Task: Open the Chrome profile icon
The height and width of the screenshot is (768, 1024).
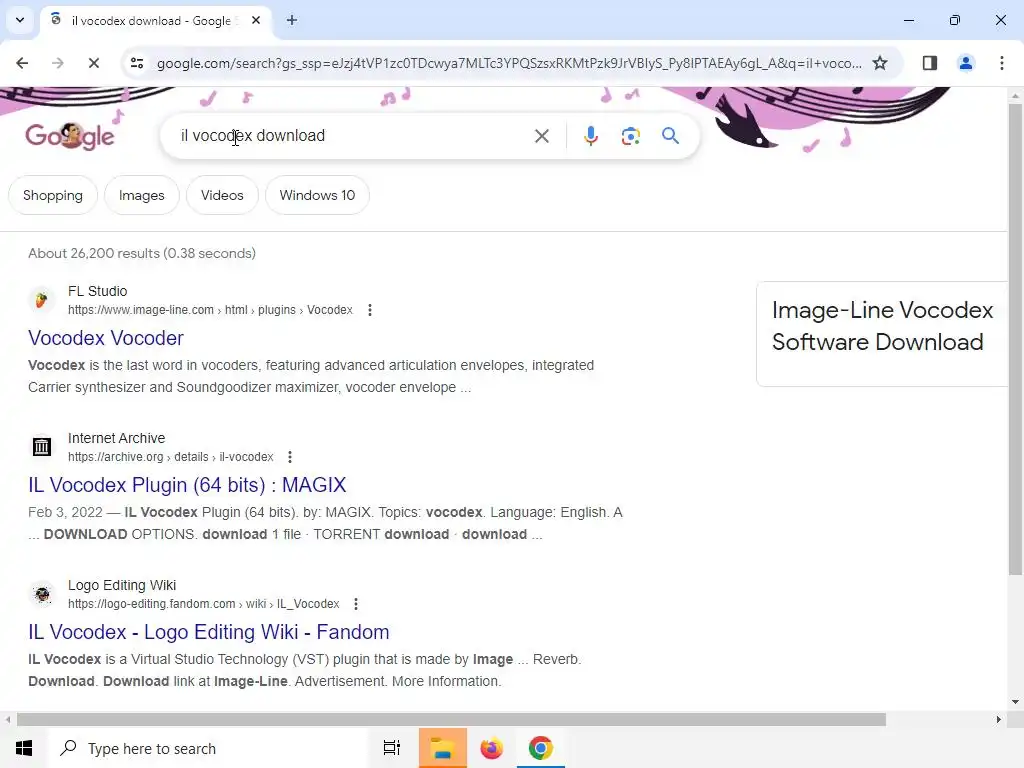Action: tap(965, 63)
